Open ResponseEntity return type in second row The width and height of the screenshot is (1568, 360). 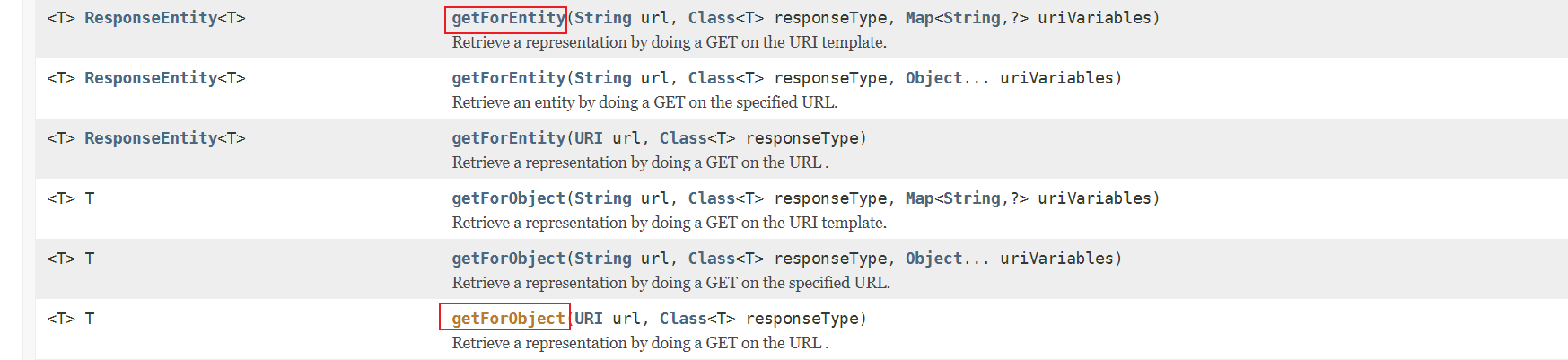(151, 78)
